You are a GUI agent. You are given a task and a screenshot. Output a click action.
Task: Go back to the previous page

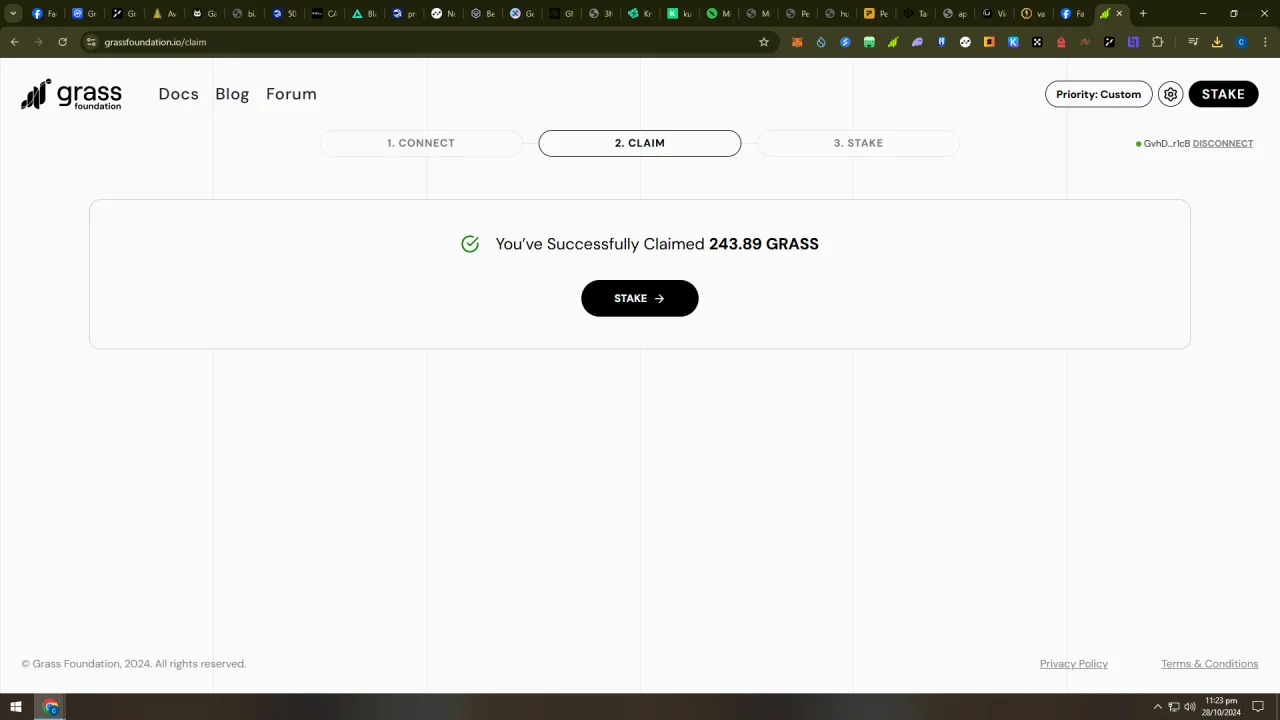click(x=15, y=42)
